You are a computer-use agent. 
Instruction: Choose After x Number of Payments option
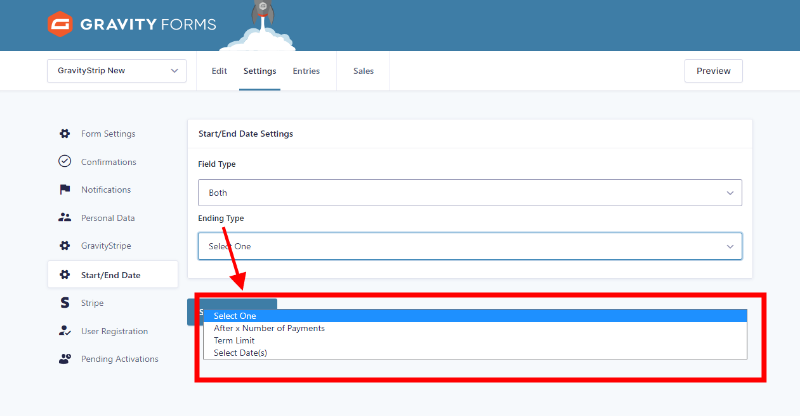tap(475, 328)
